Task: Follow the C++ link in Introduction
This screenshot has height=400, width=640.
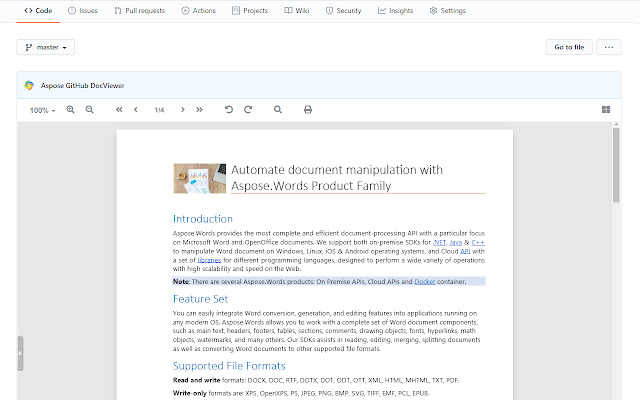Action: [x=478, y=242]
